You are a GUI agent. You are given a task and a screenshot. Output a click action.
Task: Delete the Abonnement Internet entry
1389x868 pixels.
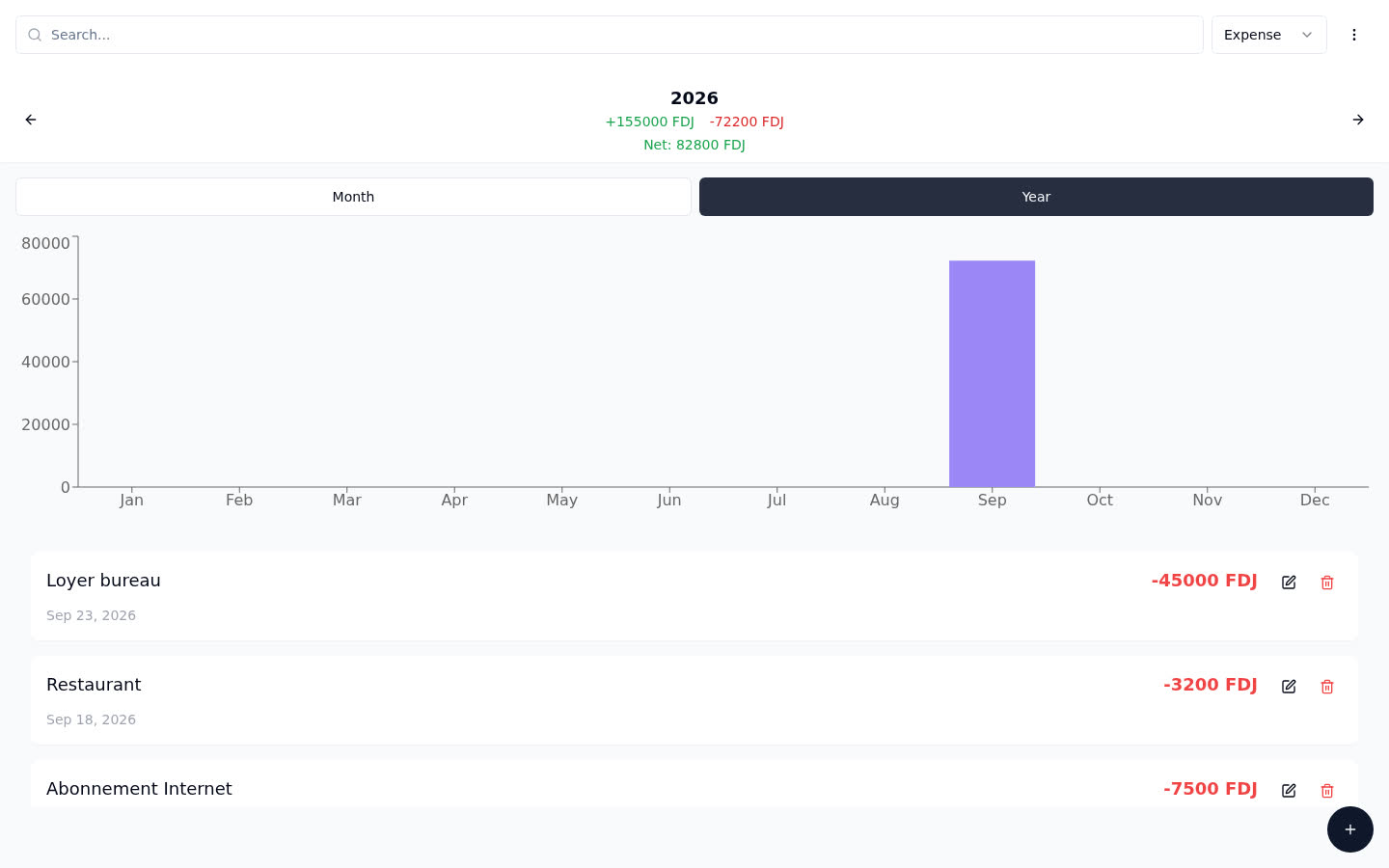(1327, 791)
